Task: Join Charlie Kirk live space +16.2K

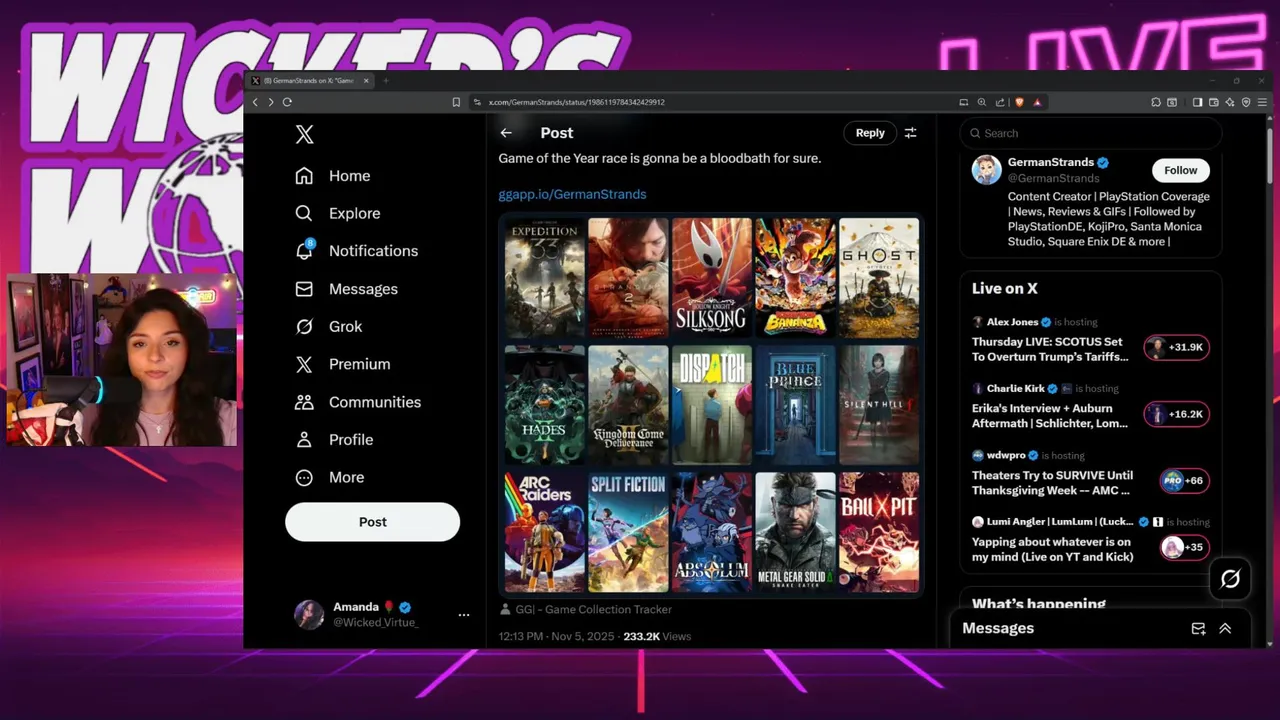Action: [x=1176, y=414]
